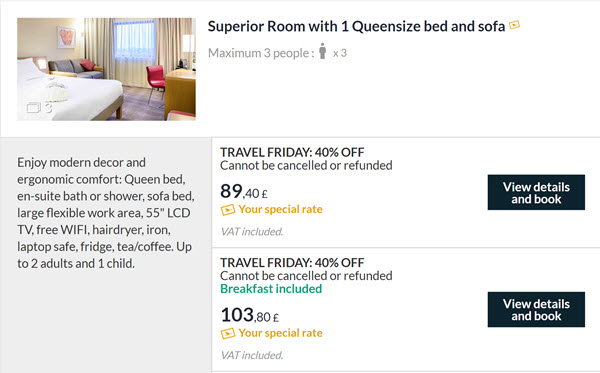Click 'Your special rate' under 89,40 £ price
The image size is (600, 373).
280,209
